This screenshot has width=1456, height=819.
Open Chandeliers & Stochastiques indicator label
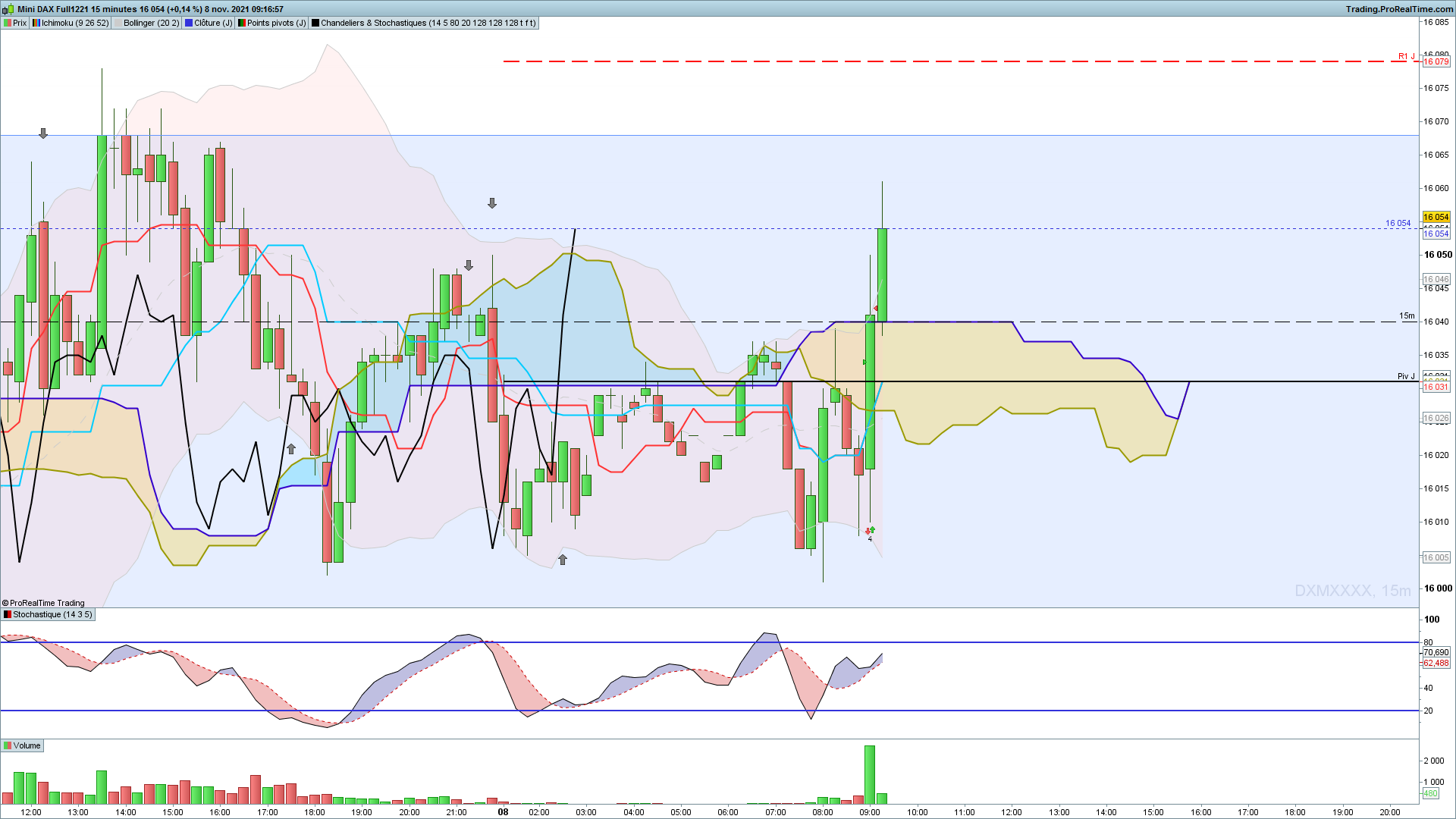(423, 23)
